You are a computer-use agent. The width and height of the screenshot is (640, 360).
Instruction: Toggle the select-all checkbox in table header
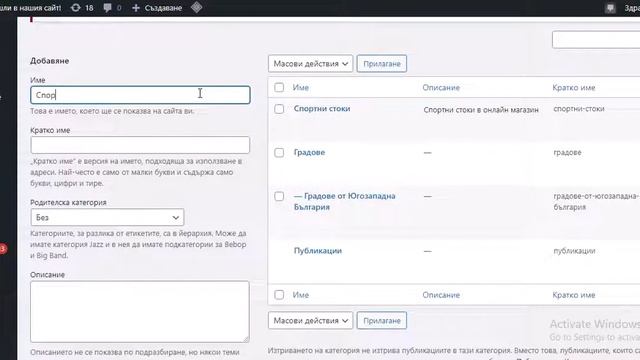pyautogui.click(x=279, y=87)
